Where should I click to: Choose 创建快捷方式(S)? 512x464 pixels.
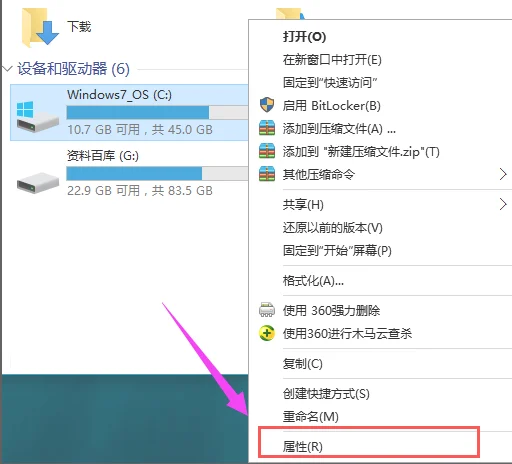coord(326,394)
